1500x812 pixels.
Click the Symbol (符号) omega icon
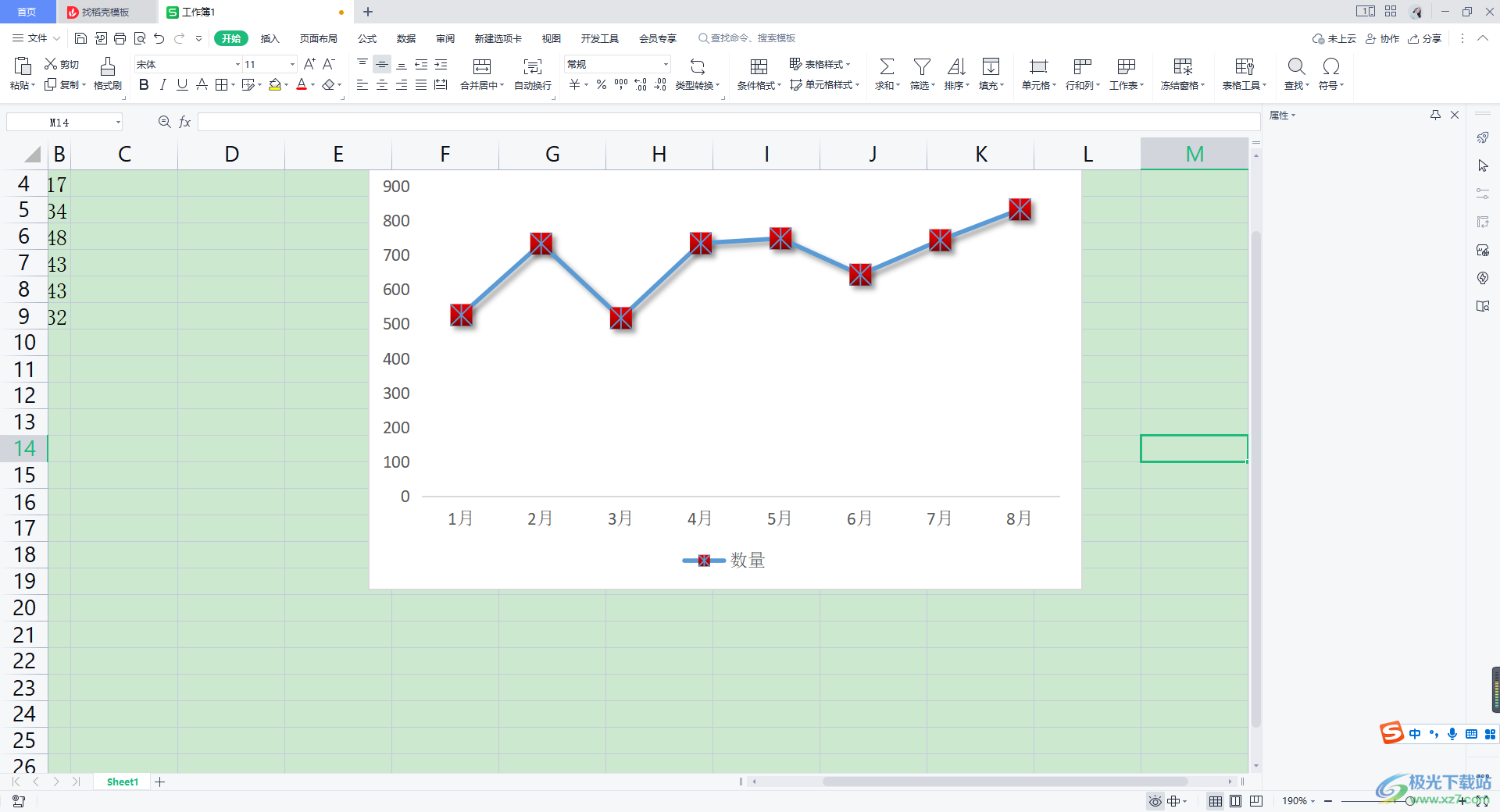pyautogui.click(x=1331, y=66)
